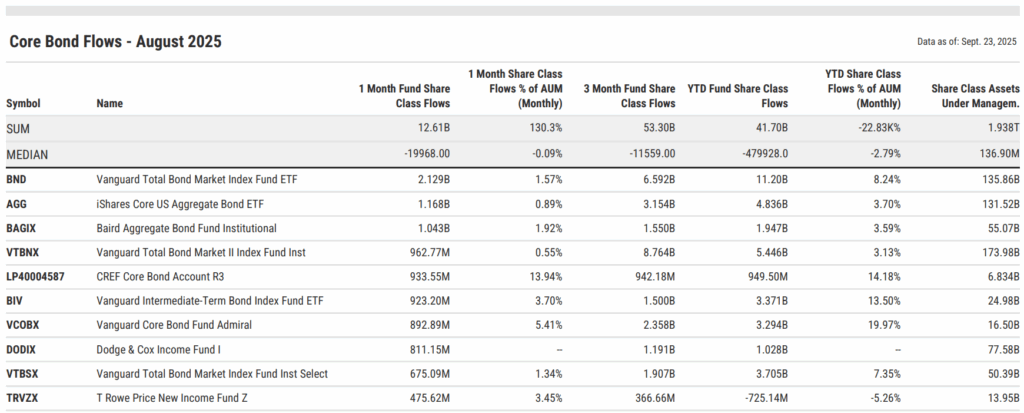Click AGG's 1 month flow 1.168B

click(x=433, y=204)
